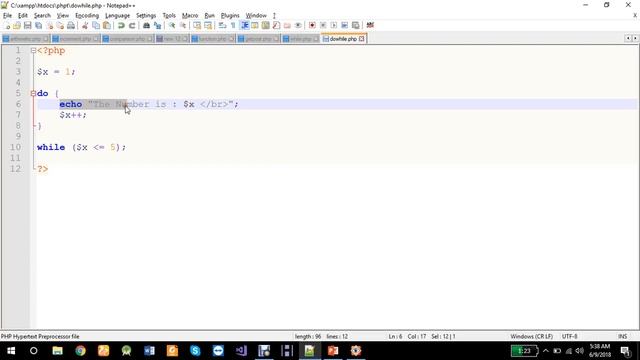Redo the edit with the Redo arrow

click(132, 25)
